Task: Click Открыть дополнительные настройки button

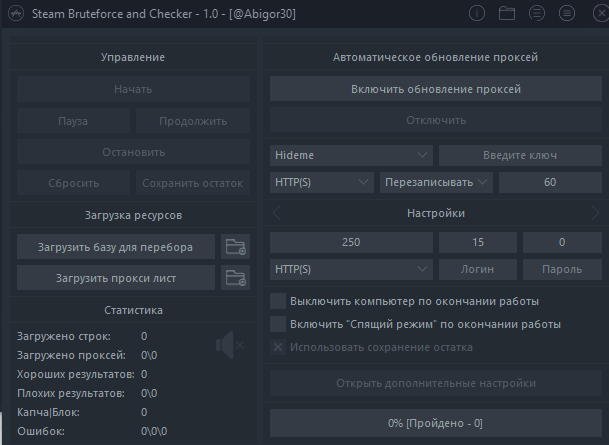Action: pyautogui.click(x=436, y=383)
